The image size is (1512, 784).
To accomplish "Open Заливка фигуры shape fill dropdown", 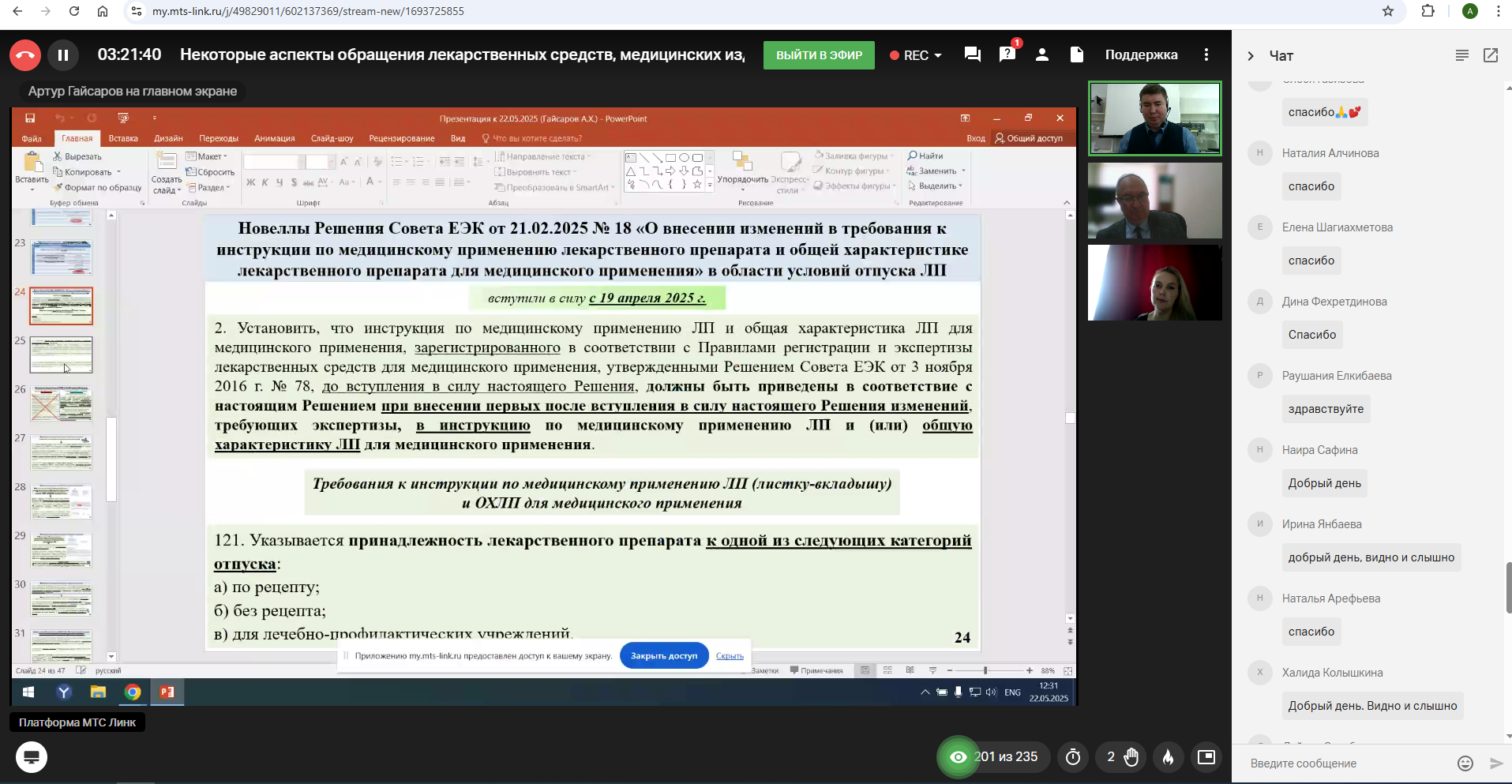I will tap(855, 156).
